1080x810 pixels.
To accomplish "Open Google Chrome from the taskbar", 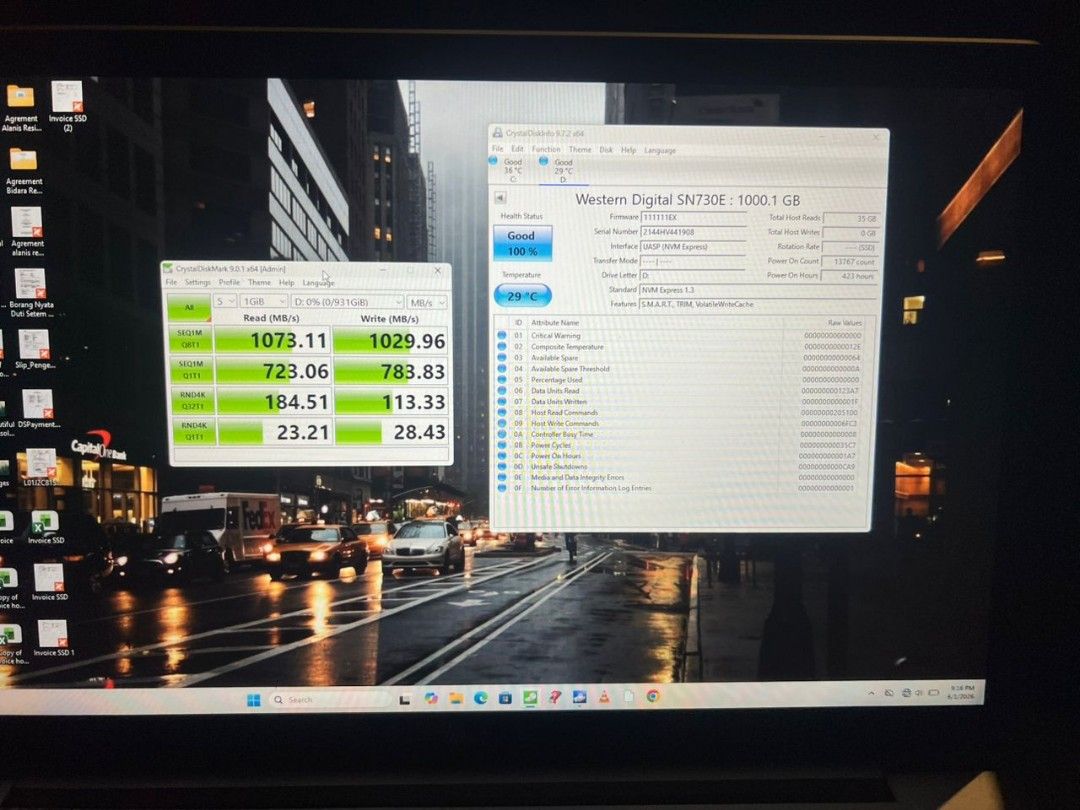I will tap(652, 696).
